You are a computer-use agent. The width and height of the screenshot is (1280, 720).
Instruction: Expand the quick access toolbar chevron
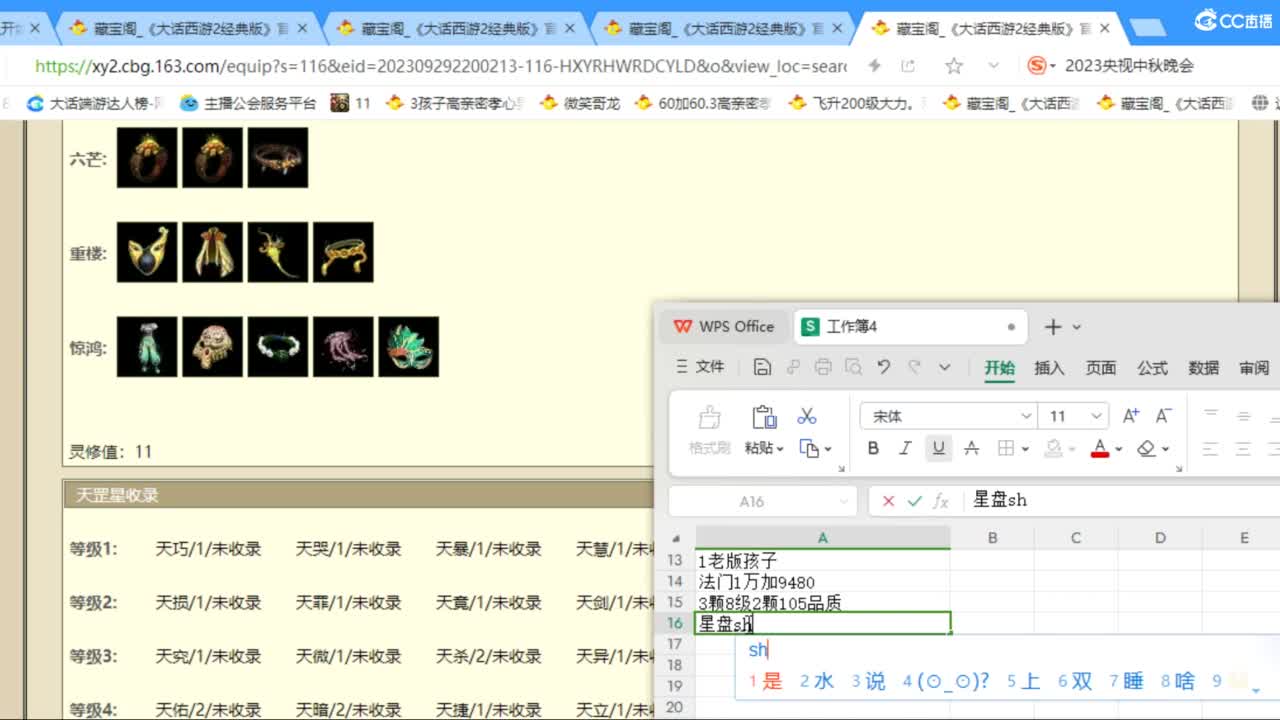point(945,367)
